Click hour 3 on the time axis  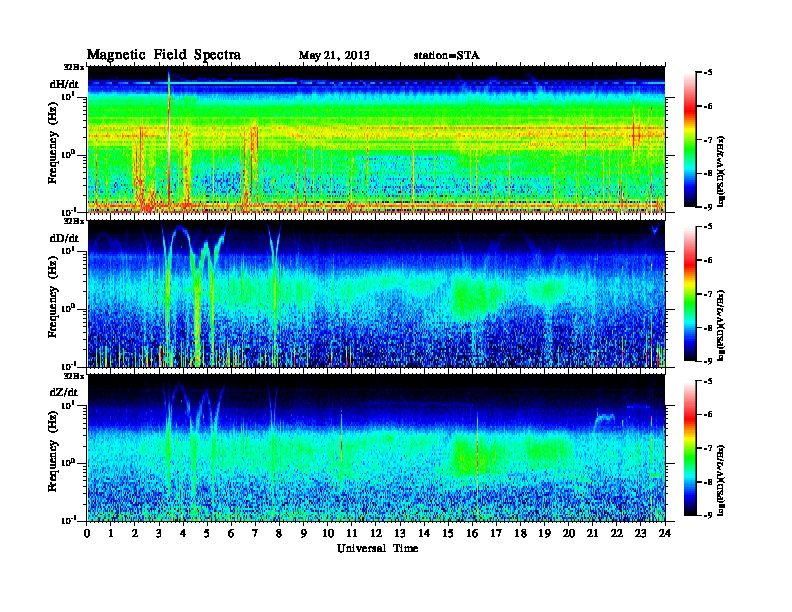click(159, 533)
